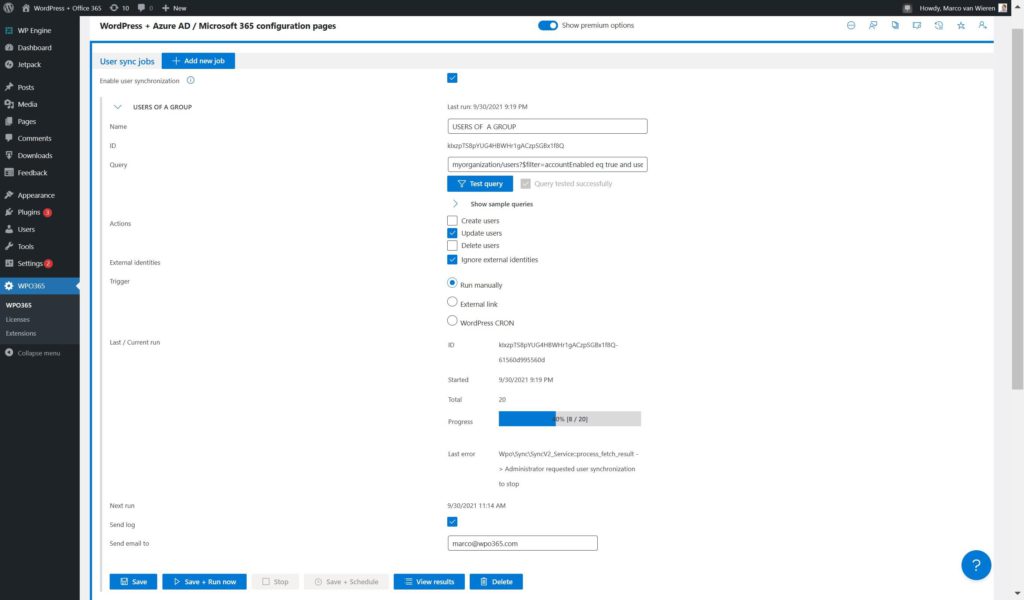Click the sync progress bar
Image resolution: width=1024 pixels, height=600 pixels.
pyautogui.click(x=569, y=419)
